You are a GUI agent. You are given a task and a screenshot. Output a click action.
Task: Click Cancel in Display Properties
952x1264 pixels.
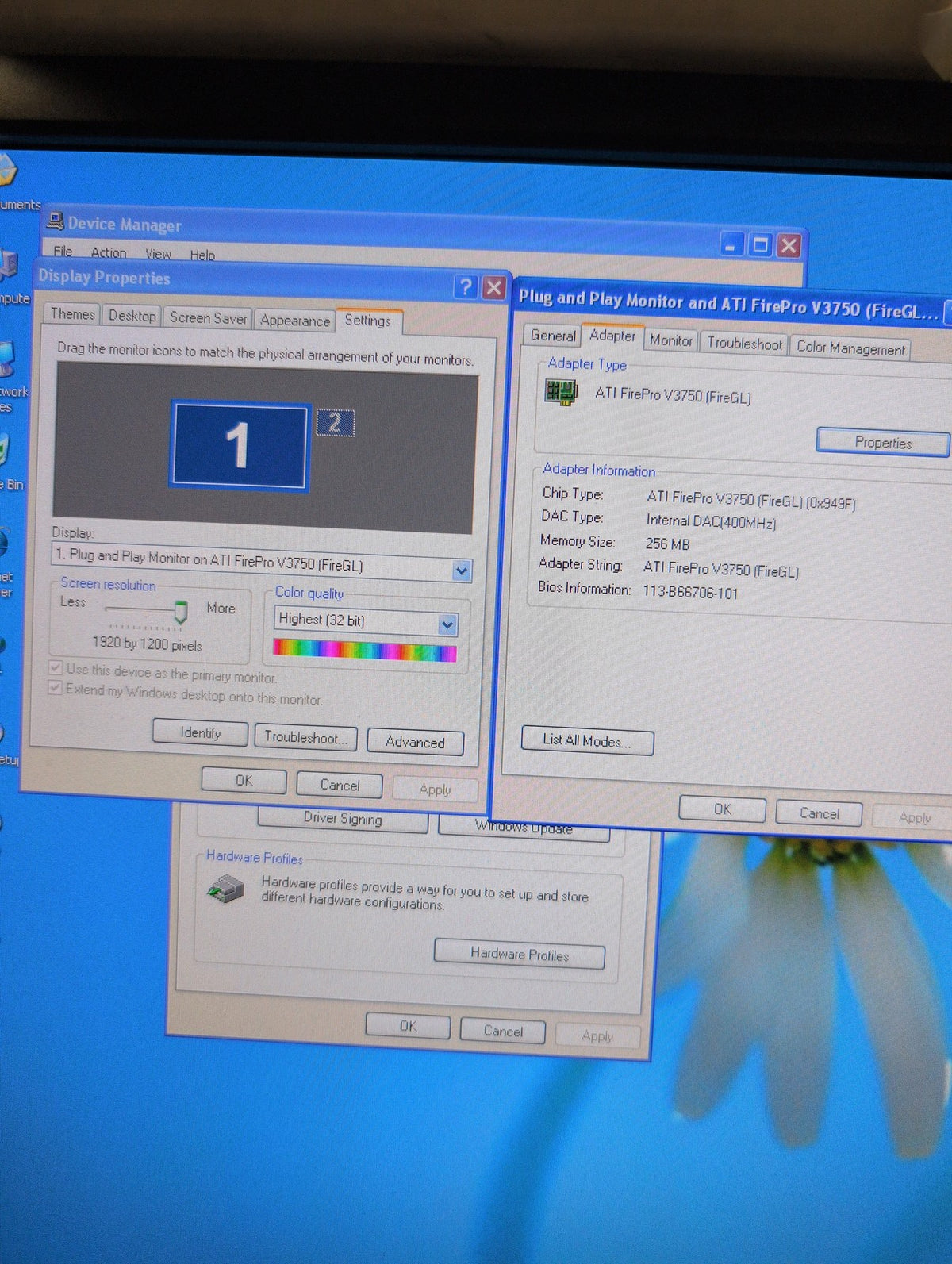(x=340, y=785)
